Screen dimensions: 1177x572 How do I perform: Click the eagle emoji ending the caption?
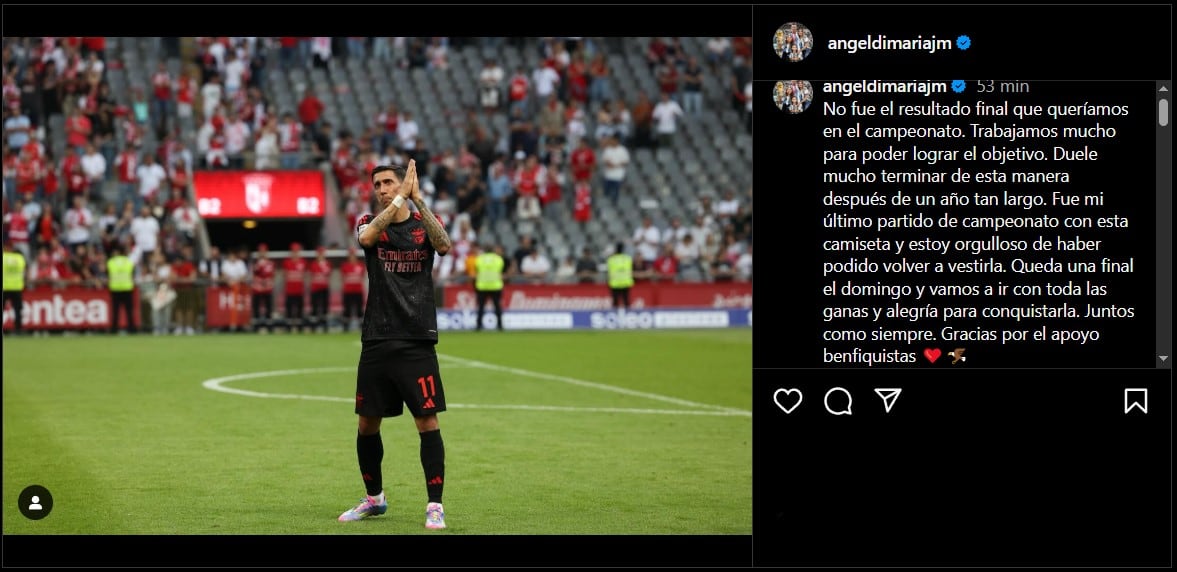pos(956,356)
